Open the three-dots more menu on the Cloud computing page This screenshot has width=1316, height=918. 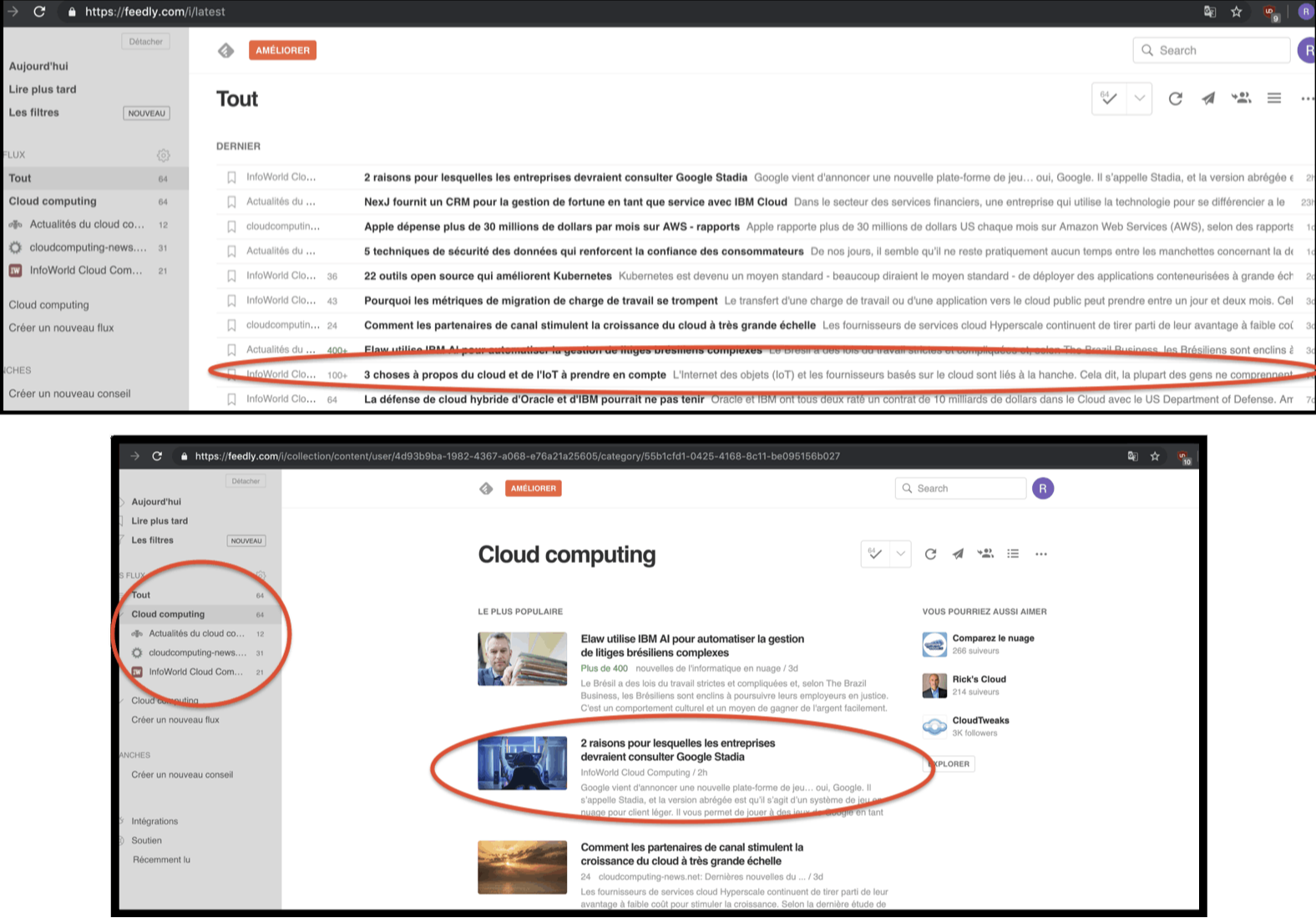coord(1041,554)
